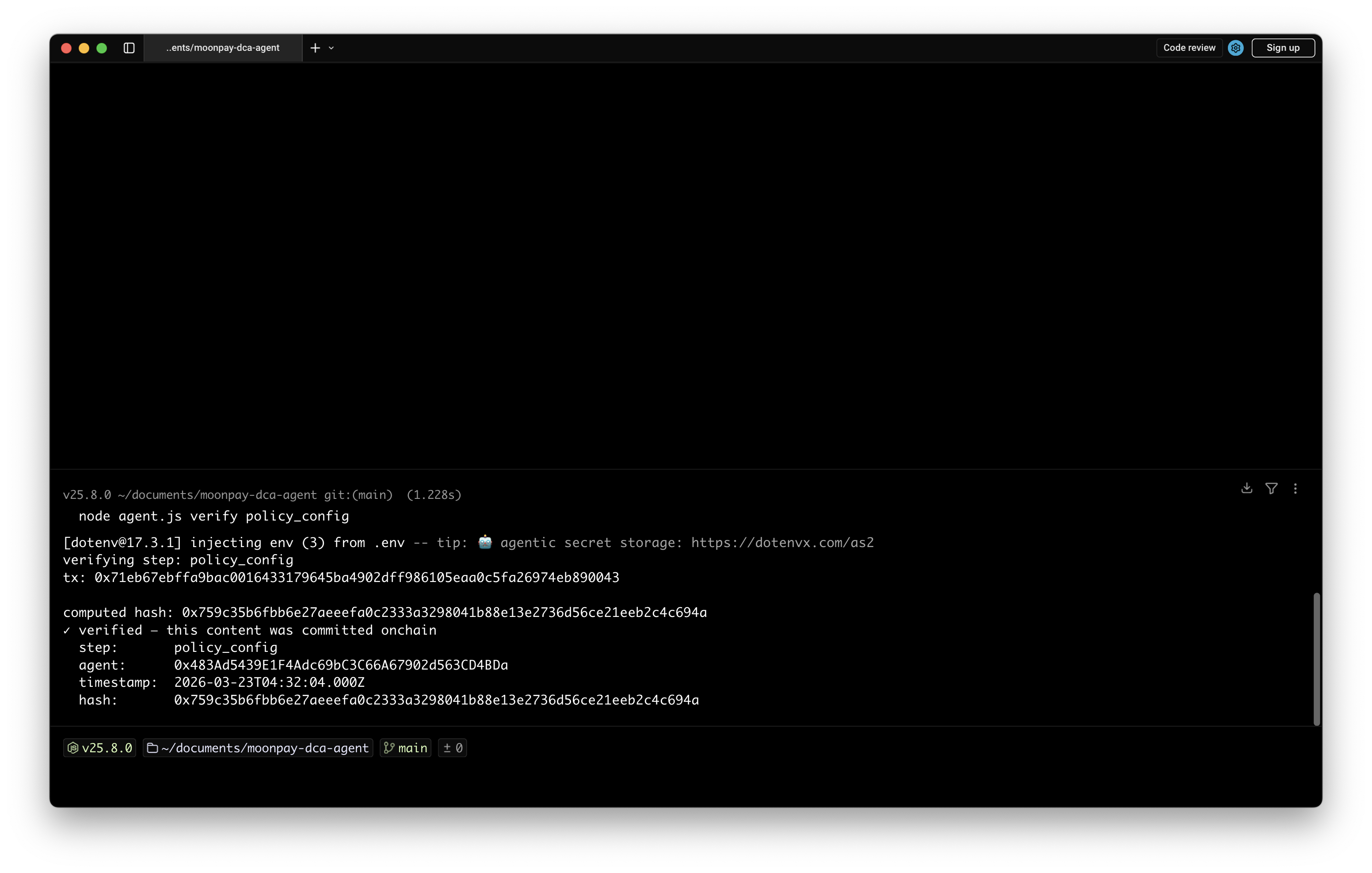Click the step: policy_config output line
The height and width of the screenshot is (873, 1372).
tap(178, 647)
